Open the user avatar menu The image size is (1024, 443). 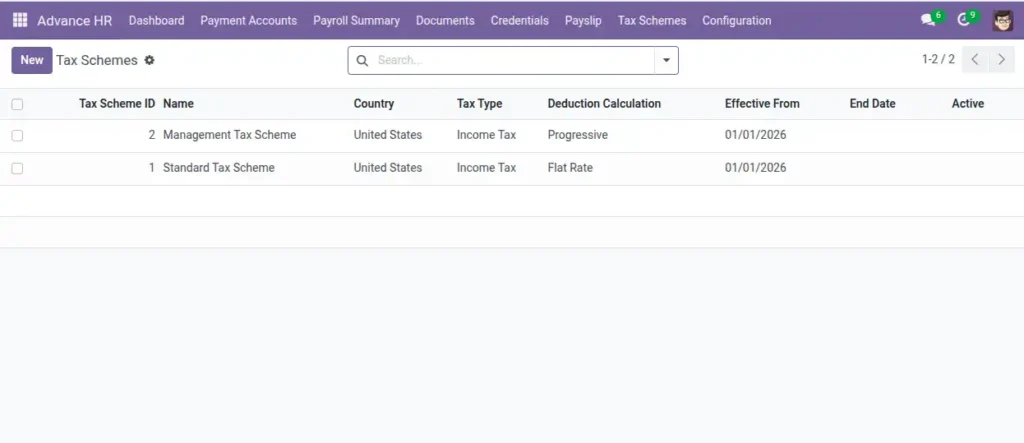coord(1002,20)
